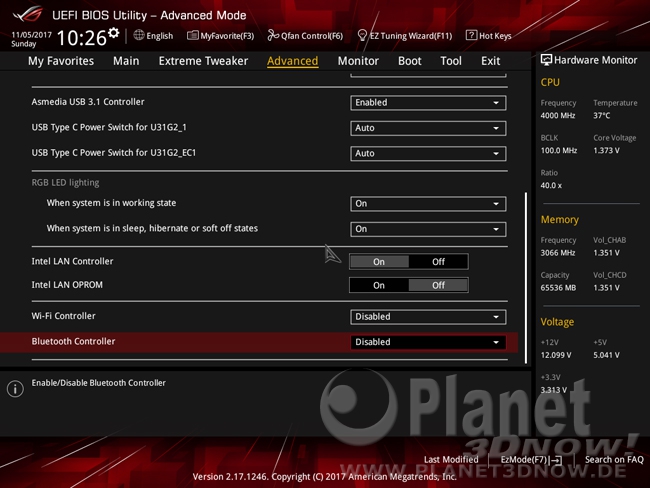Turn Intel LAN Controller On

tap(379, 262)
